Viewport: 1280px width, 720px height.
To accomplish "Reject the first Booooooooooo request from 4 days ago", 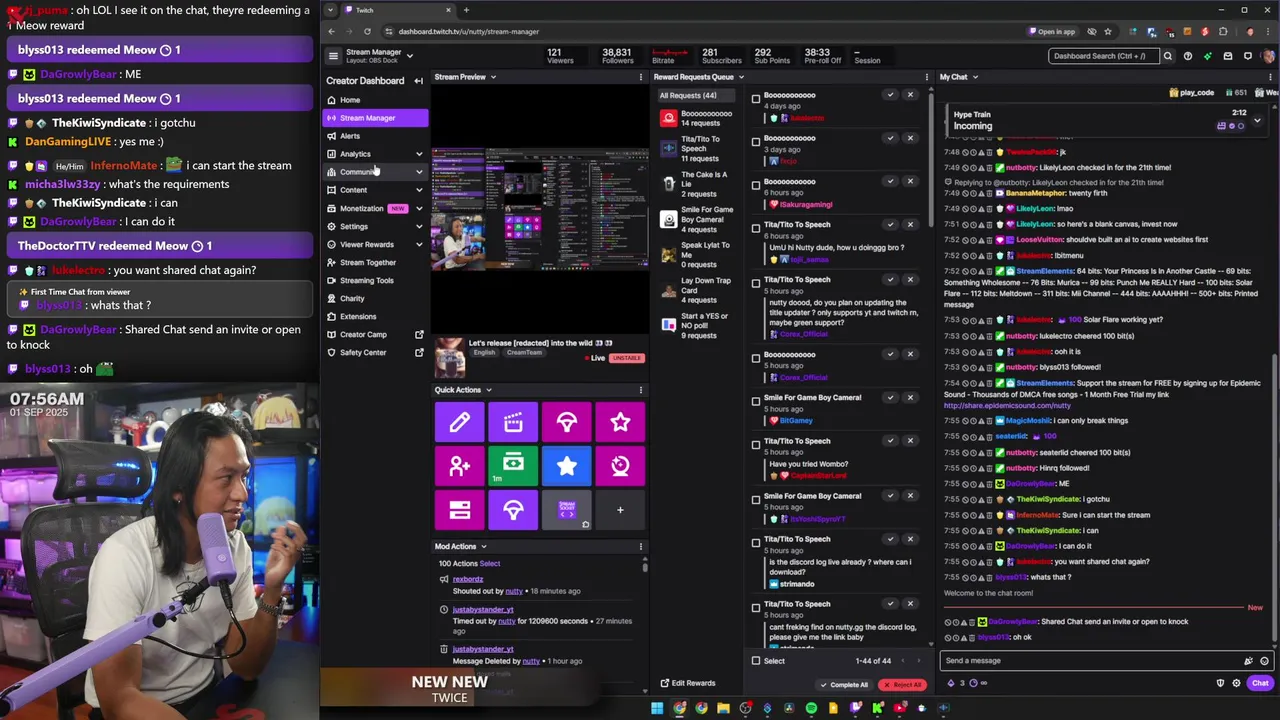I will tap(910, 95).
